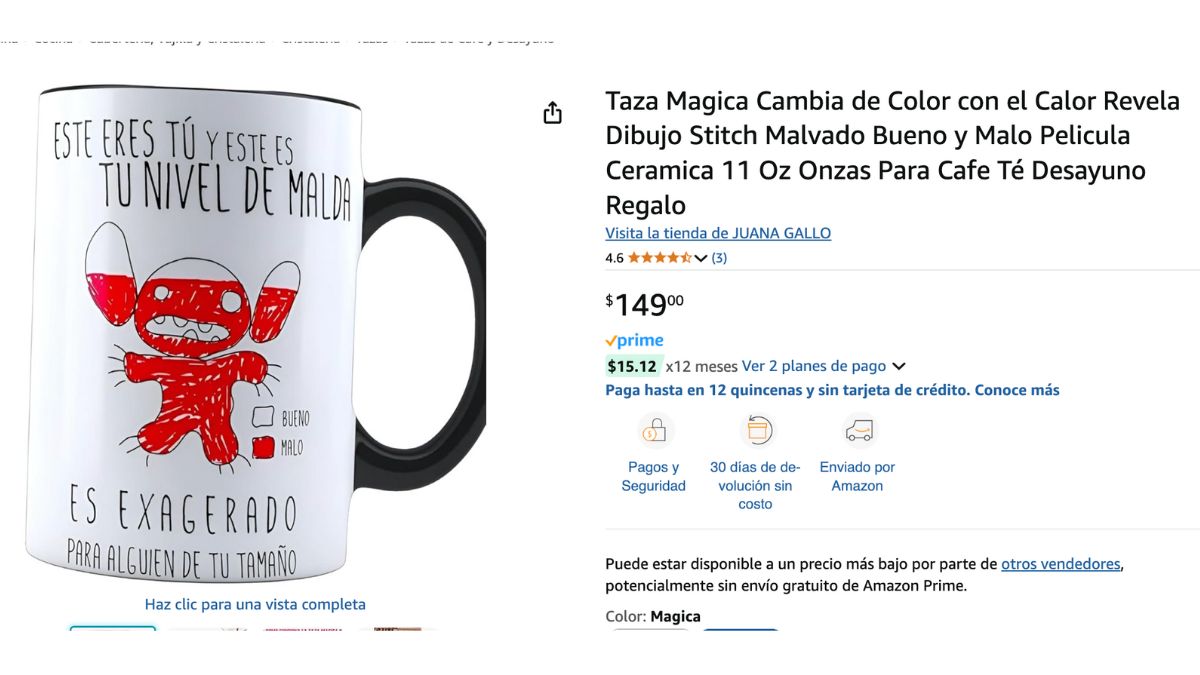
Task: Open the (3) reviews count link
Action: coord(719,258)
